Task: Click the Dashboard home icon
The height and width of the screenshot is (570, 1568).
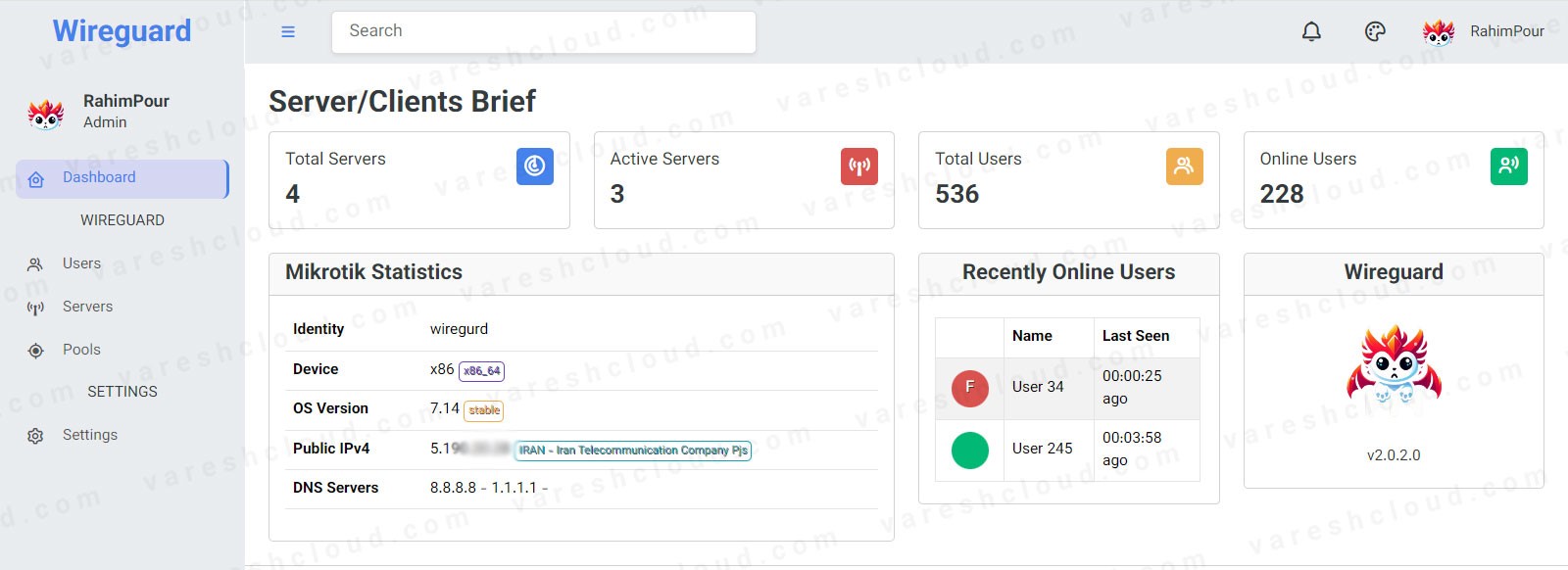Action: point(36,179)
